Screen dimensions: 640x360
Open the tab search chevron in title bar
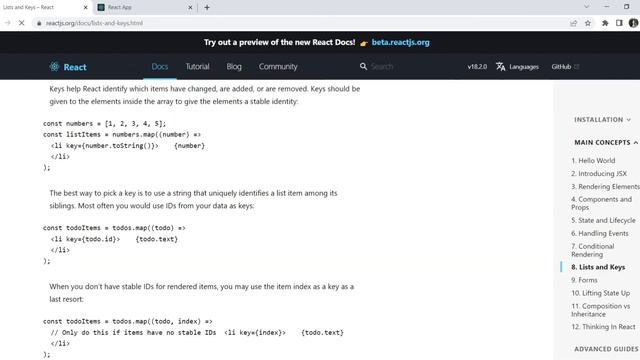pyautogui.click(x=587, y=7)
